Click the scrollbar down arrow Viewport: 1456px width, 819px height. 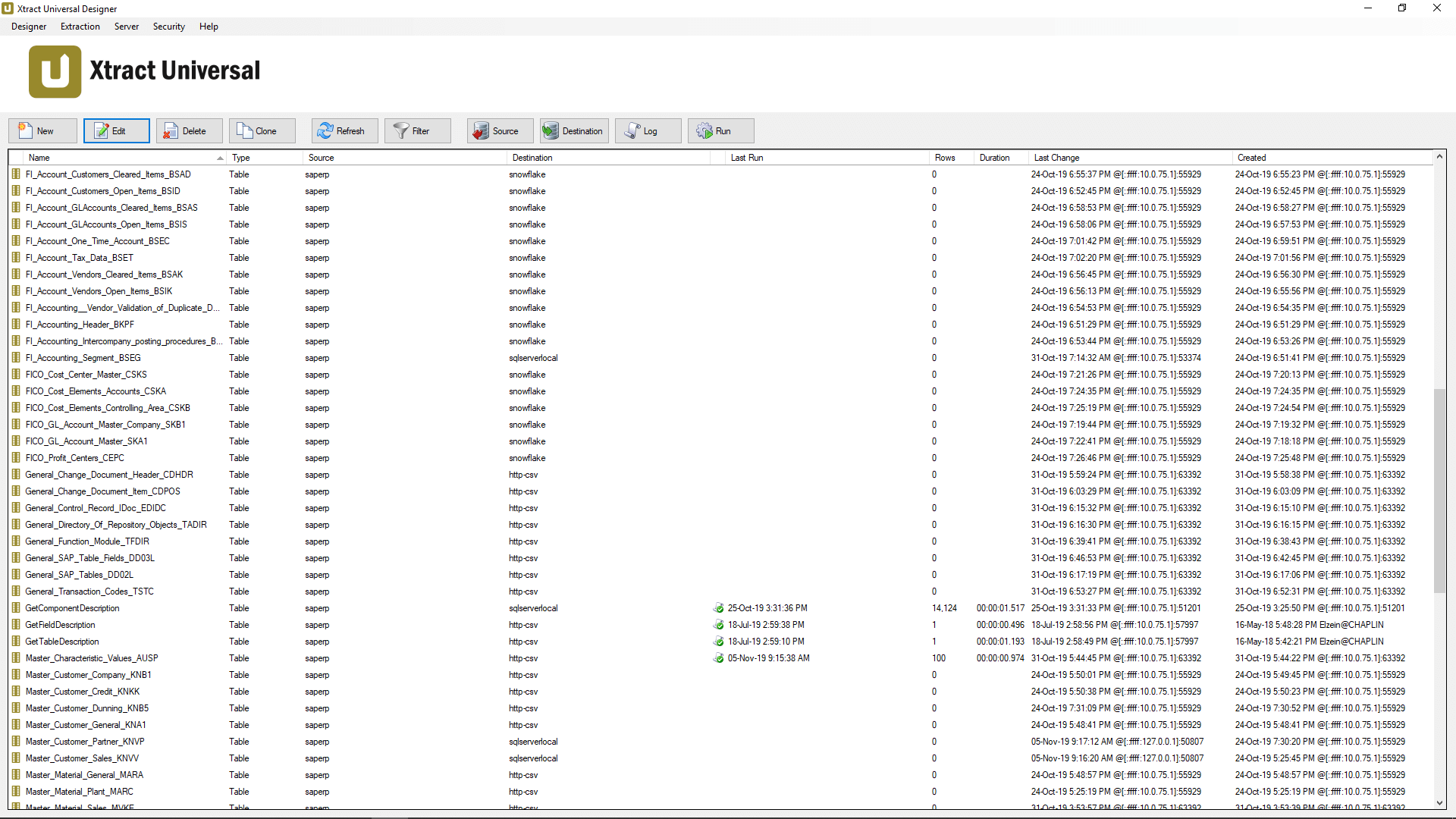click(x=1439, y=803)
